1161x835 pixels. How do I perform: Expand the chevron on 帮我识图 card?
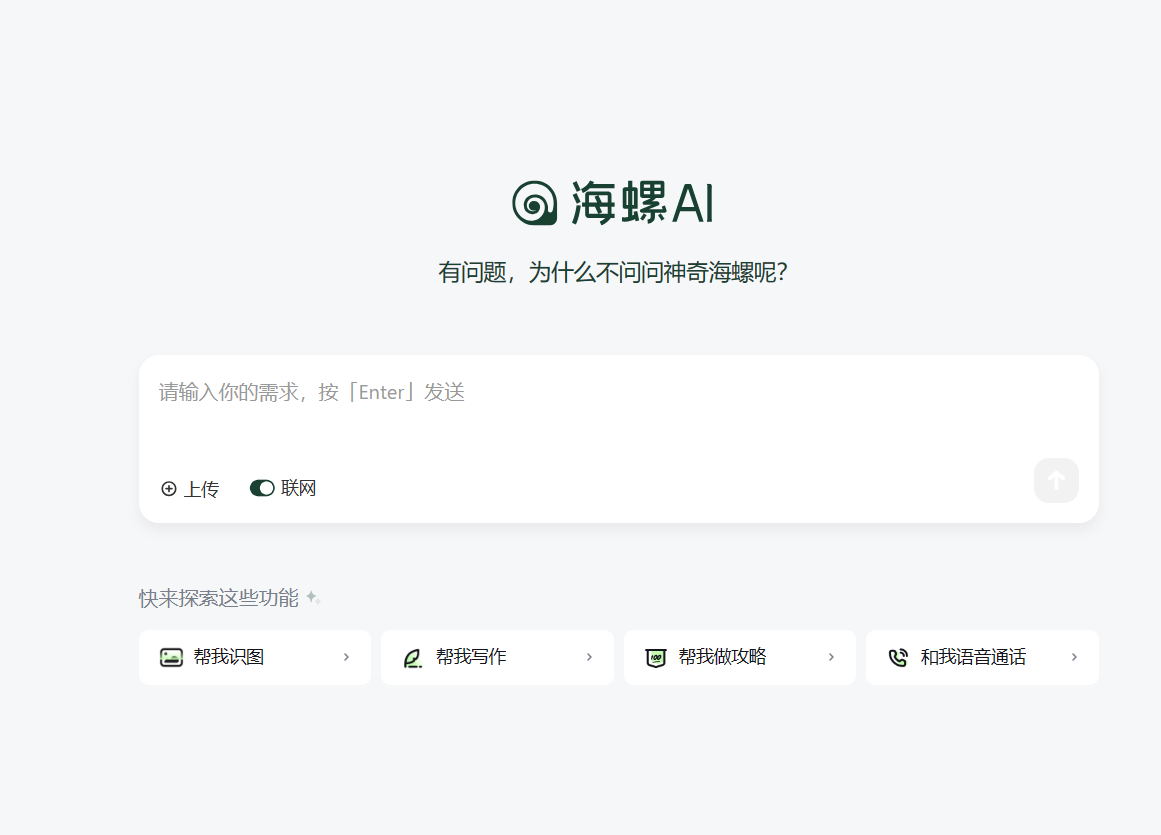pos(346,657)
